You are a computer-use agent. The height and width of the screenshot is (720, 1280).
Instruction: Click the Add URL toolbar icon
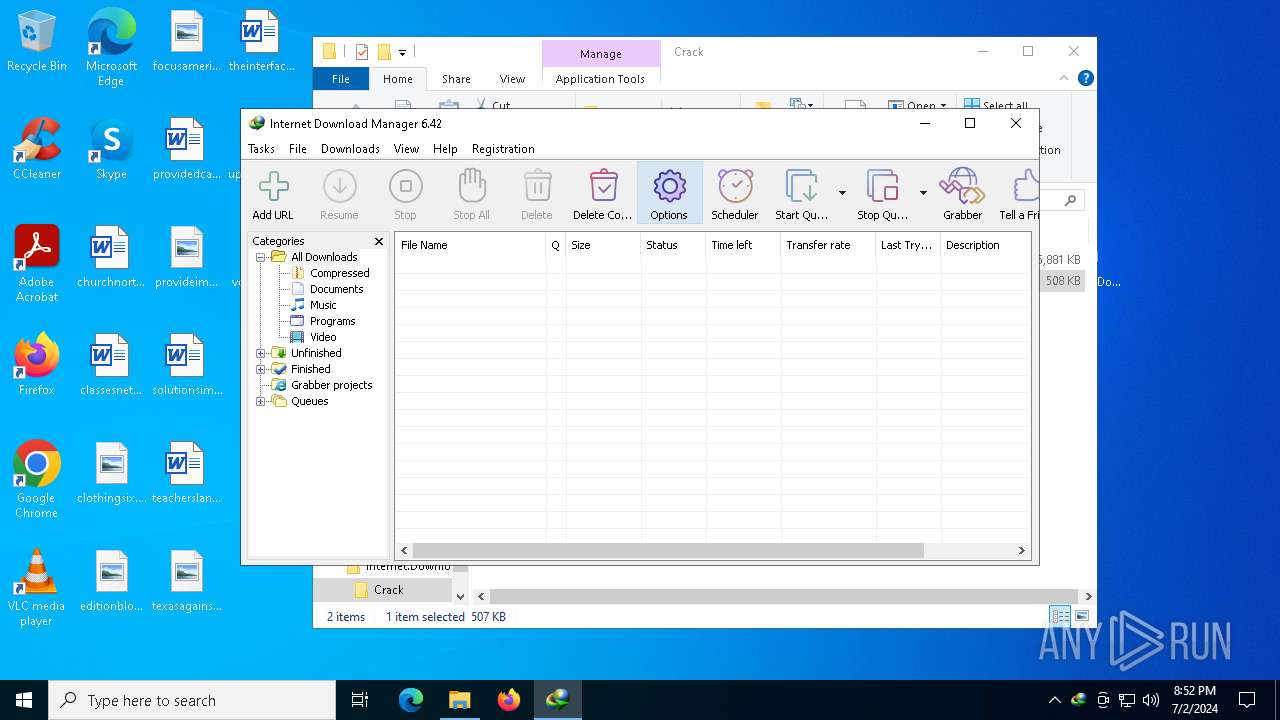[273, 194]
